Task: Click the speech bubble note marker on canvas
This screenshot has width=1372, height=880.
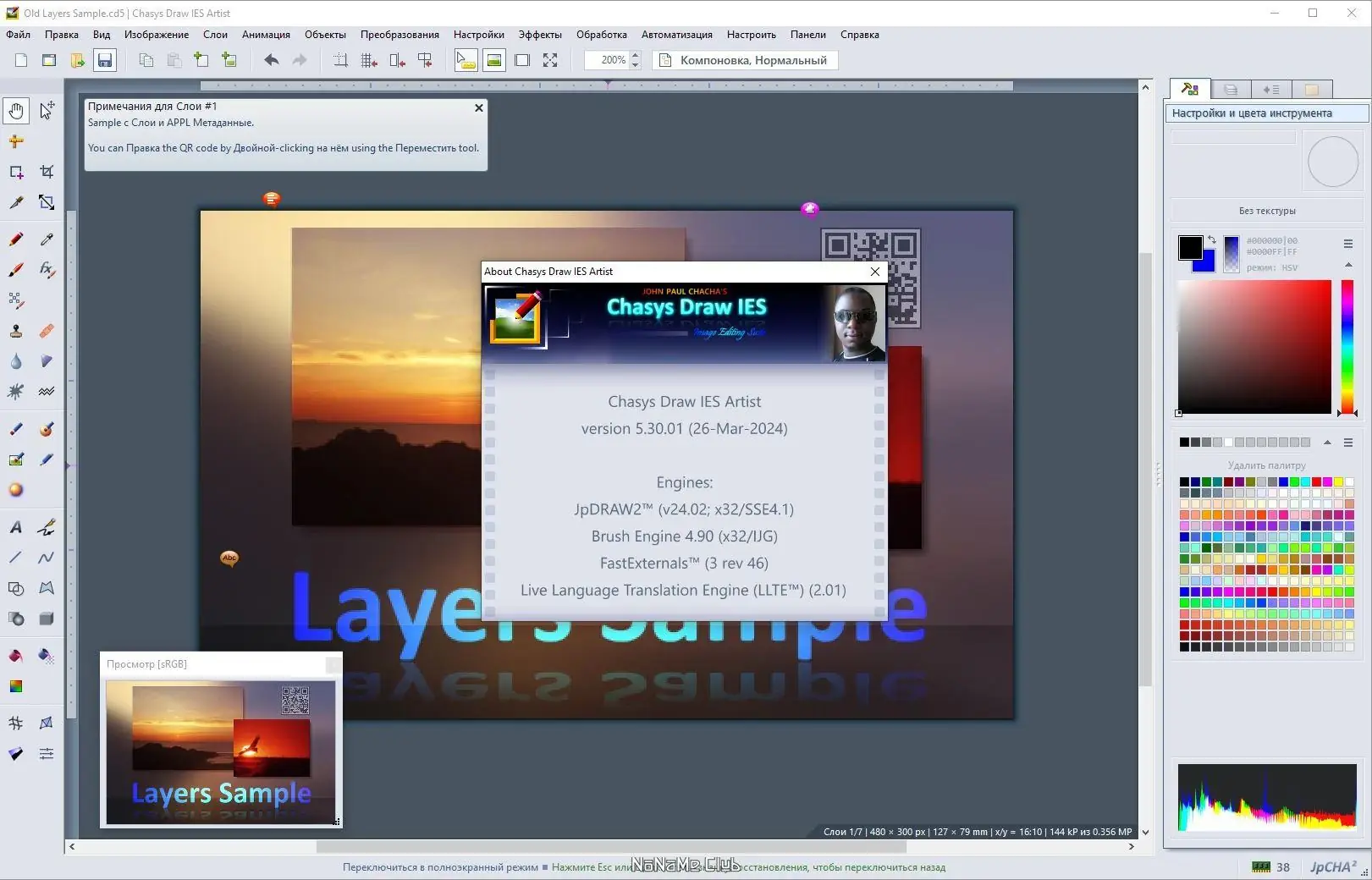Action: [x=271, y=200]
